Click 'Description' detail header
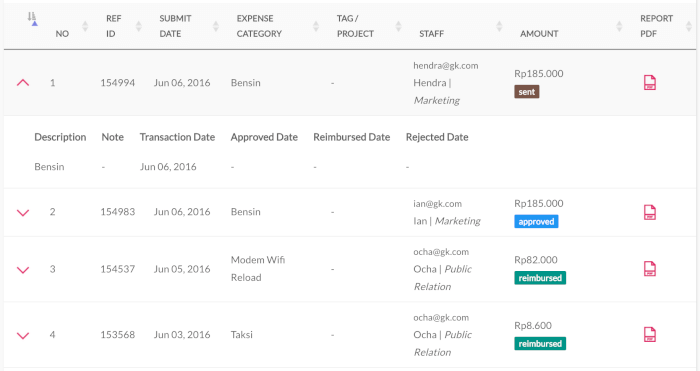 point(60,137)
